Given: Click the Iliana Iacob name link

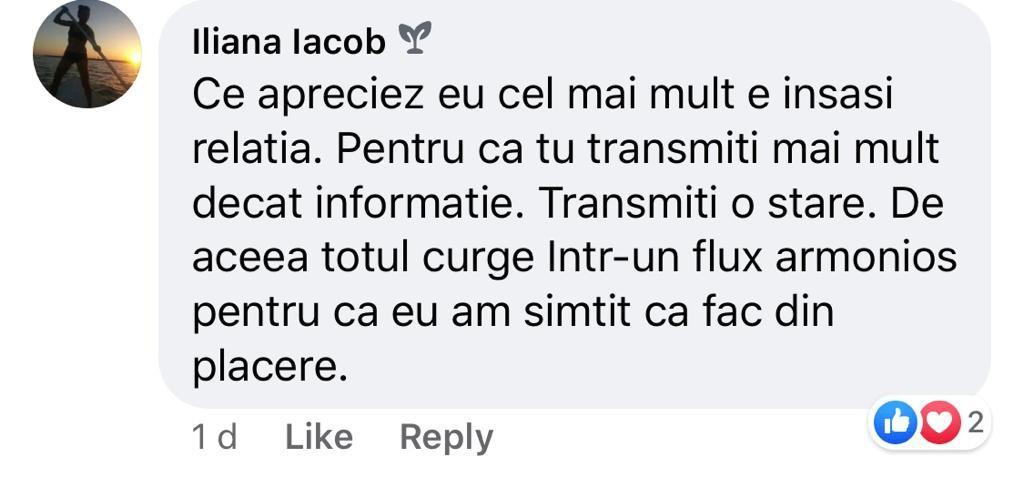Looking at the screenshot, I should (x=289, y=43).
